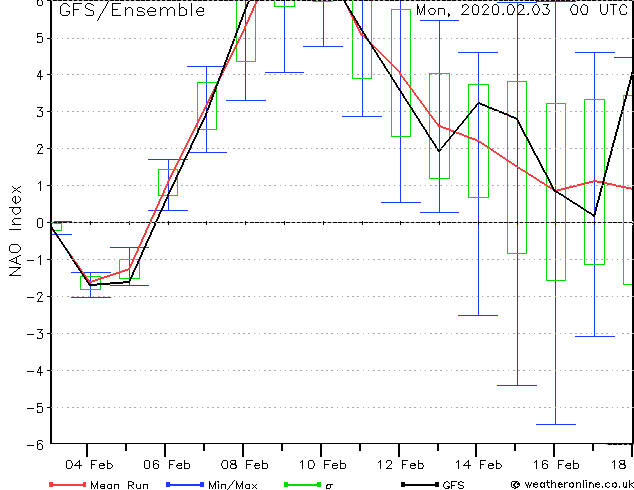The image size is (634, 490).
Task: Click the blue minimum cap at 15 Feb
Action: coord(517,385)
